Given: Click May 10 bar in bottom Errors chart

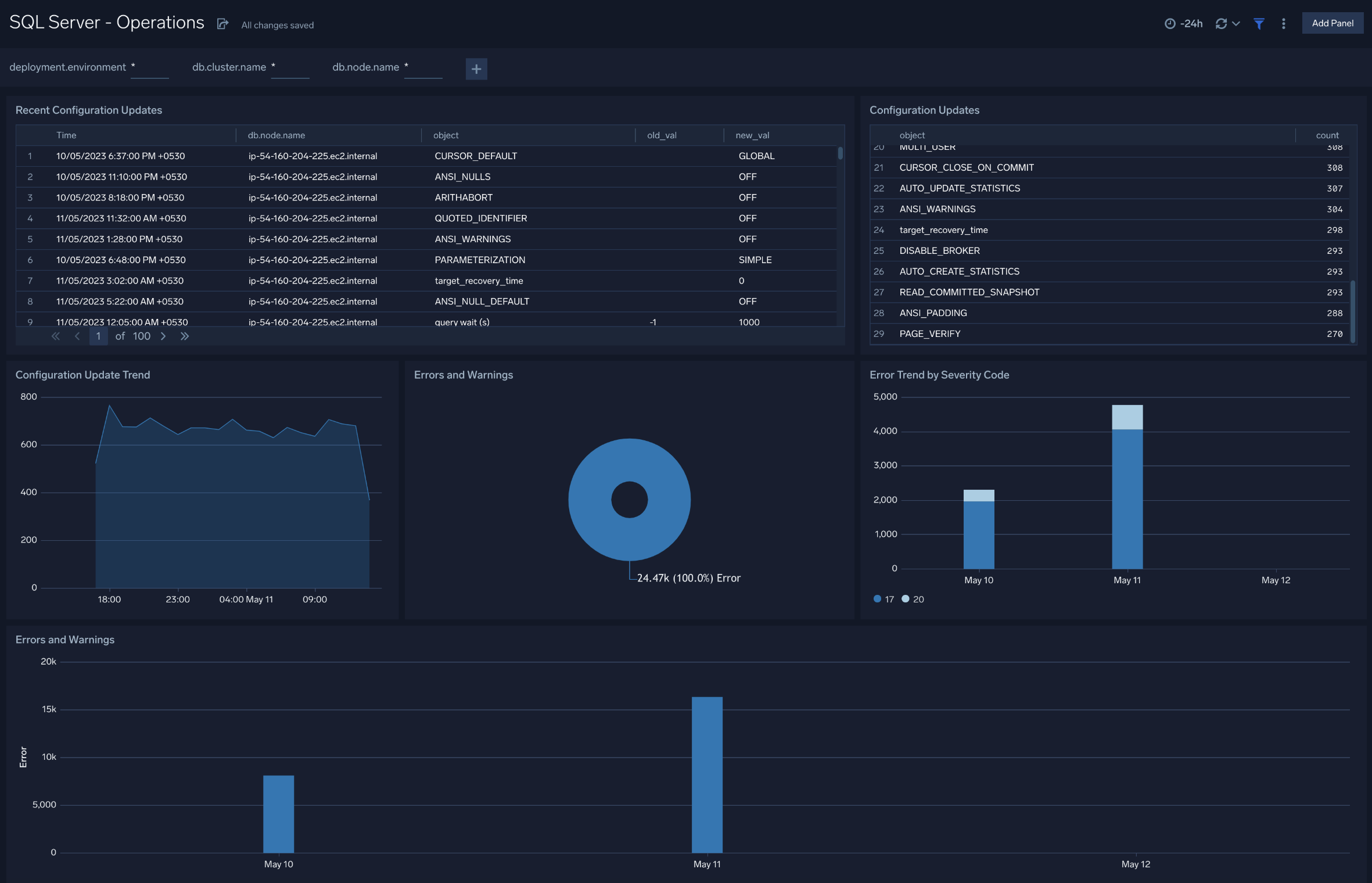Looking at the screenshot, I should 278,814.
